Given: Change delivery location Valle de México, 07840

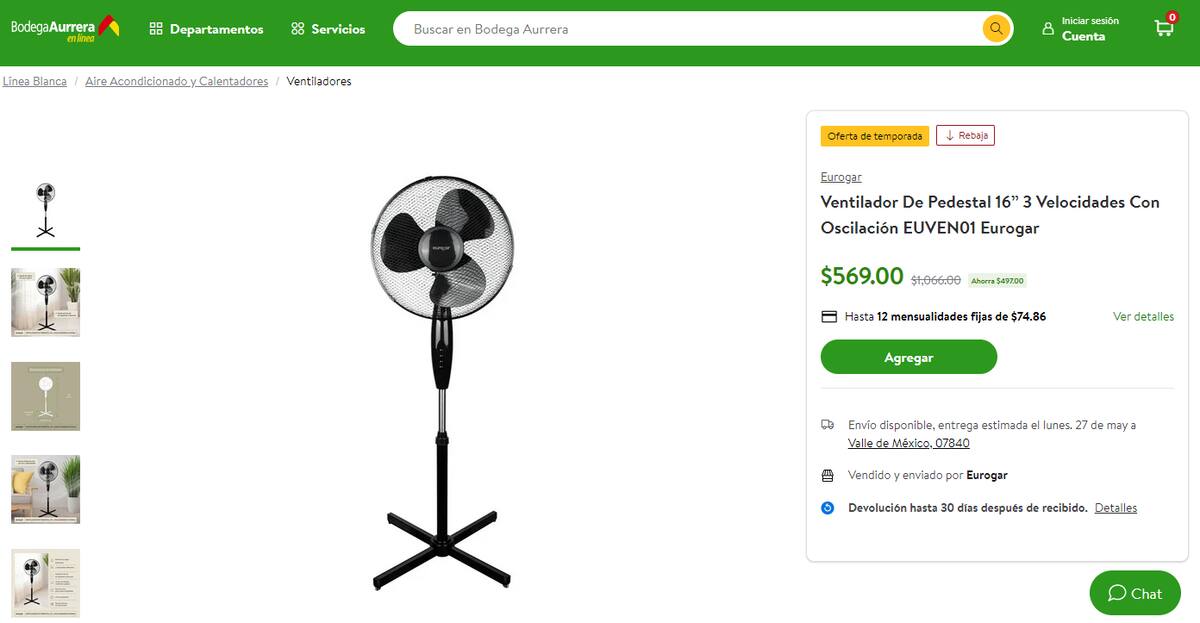Looking at the screenshot, I should pyautogui.click(x=908, y=443).
